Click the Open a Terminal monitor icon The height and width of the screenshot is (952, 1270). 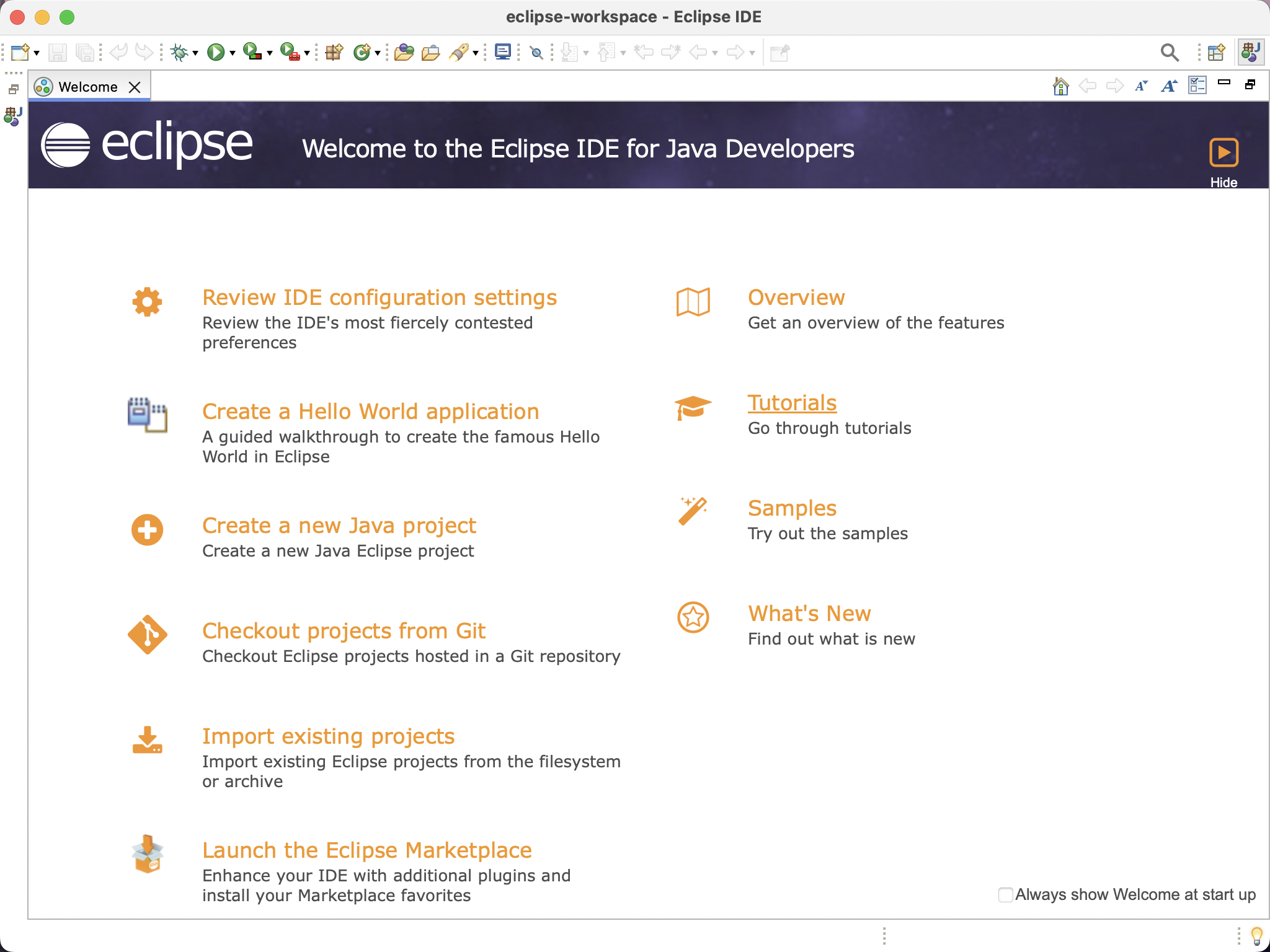coord(503,52)
